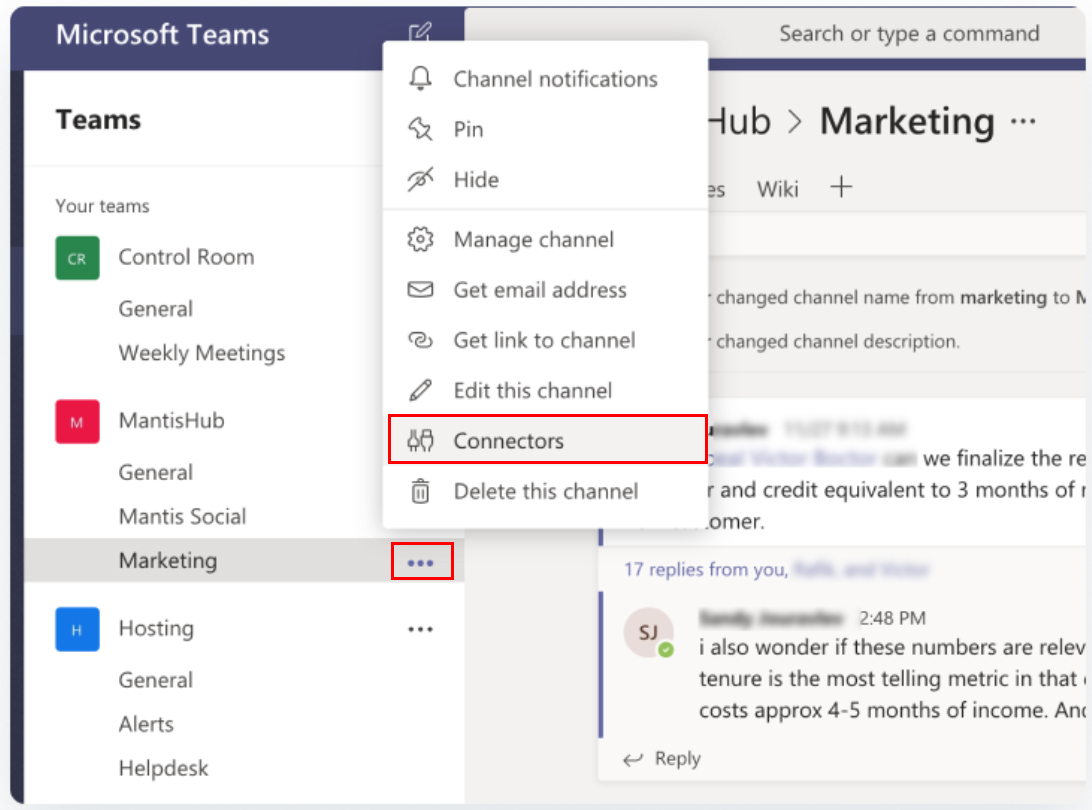Open Connectors from the context menu
1092x810 pixels.
547,440
